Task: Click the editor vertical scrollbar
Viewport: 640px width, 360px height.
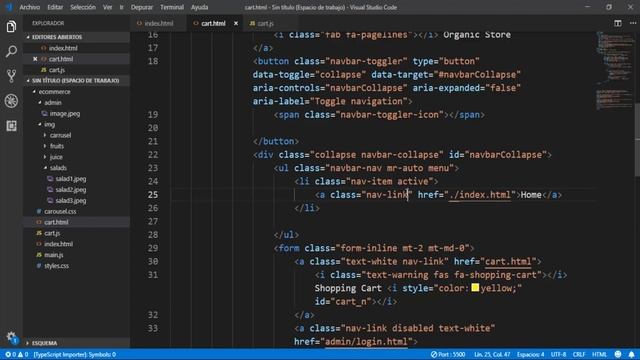Action: click(637, 140)
